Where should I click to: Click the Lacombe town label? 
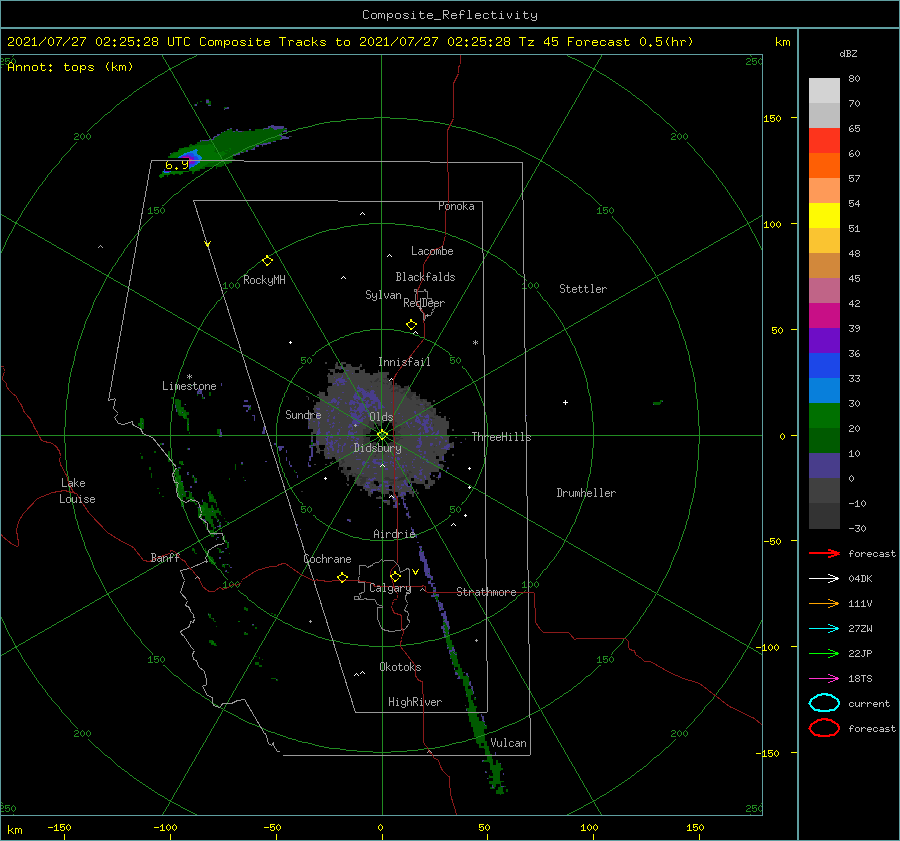click(x=432, y=251)
